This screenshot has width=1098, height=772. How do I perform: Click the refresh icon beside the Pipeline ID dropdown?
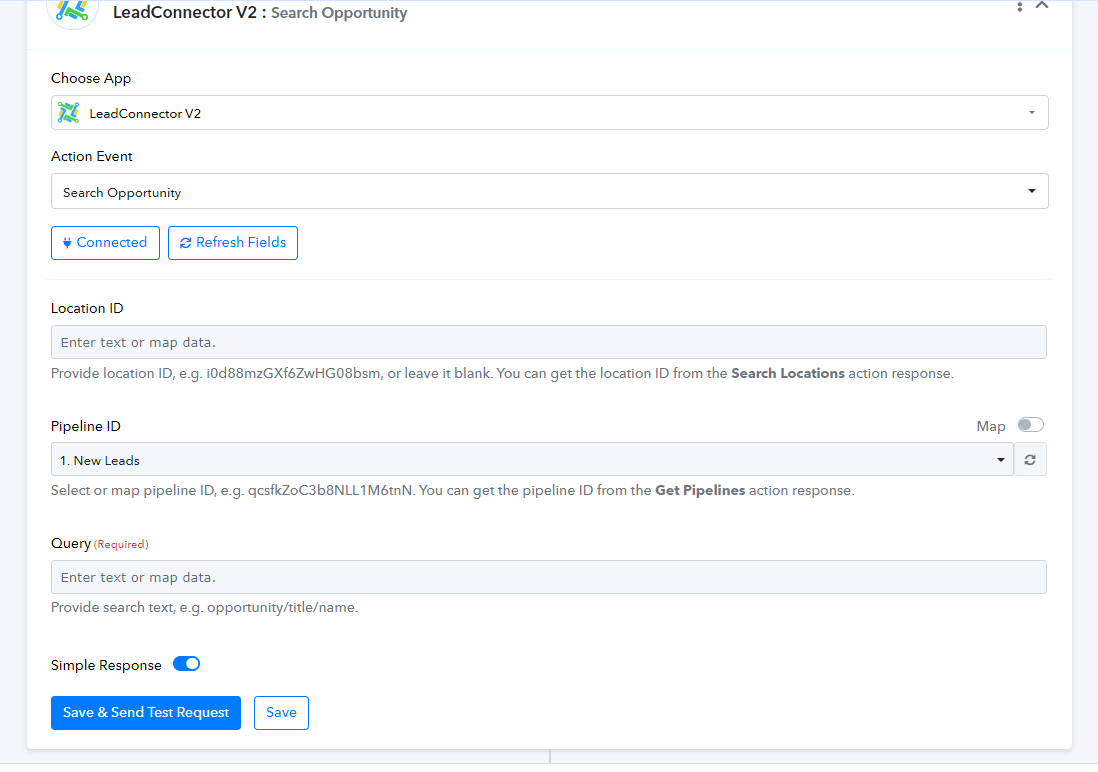(x=1030, y=460)
